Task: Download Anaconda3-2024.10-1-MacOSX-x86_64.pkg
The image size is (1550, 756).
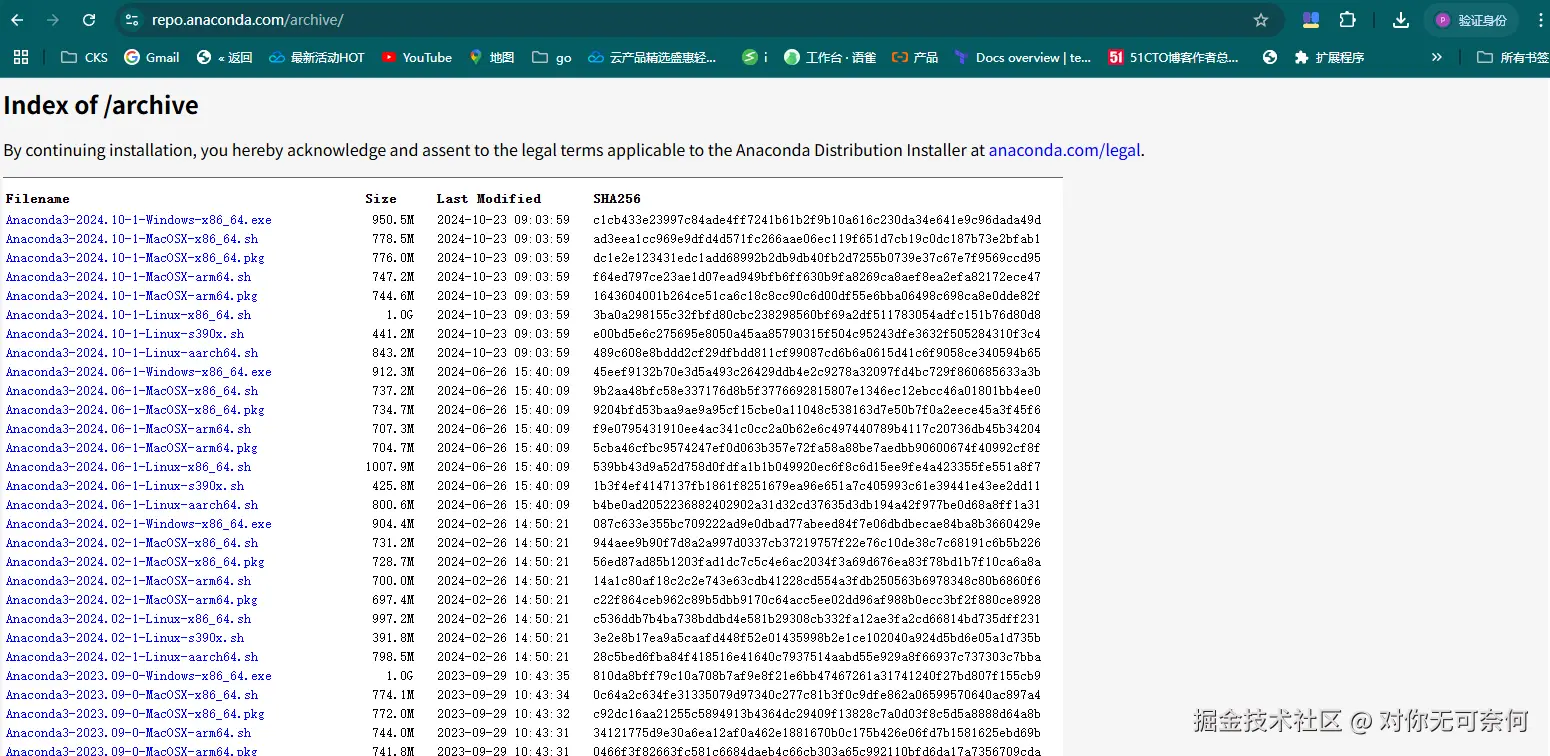Action: (135, 258)
